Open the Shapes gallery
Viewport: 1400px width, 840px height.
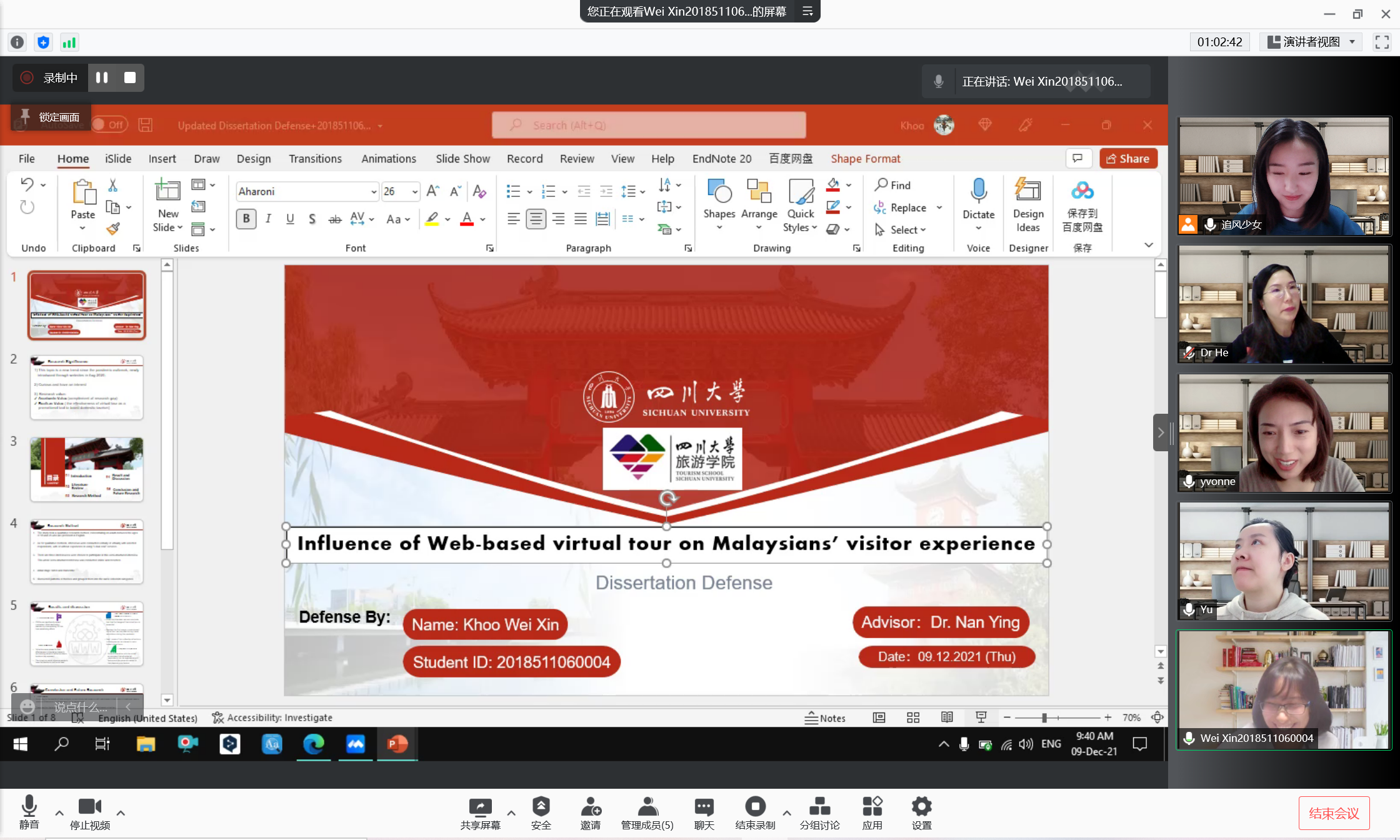tap(719, 199)
